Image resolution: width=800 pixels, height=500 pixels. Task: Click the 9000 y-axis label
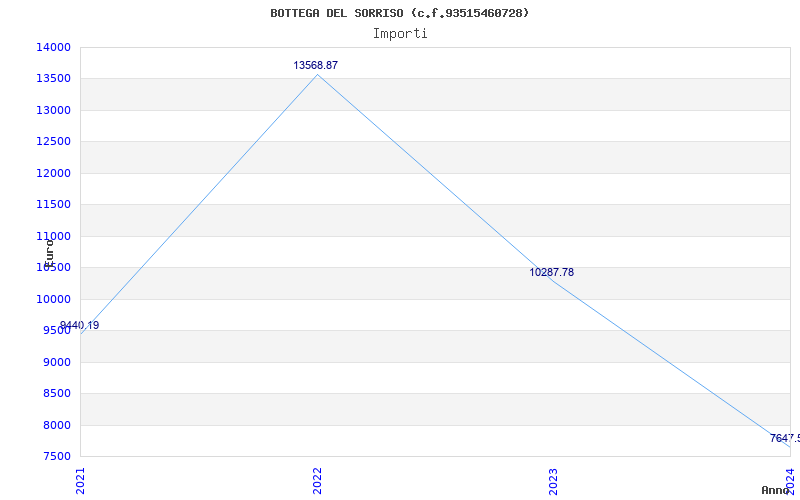click(56, 362)
